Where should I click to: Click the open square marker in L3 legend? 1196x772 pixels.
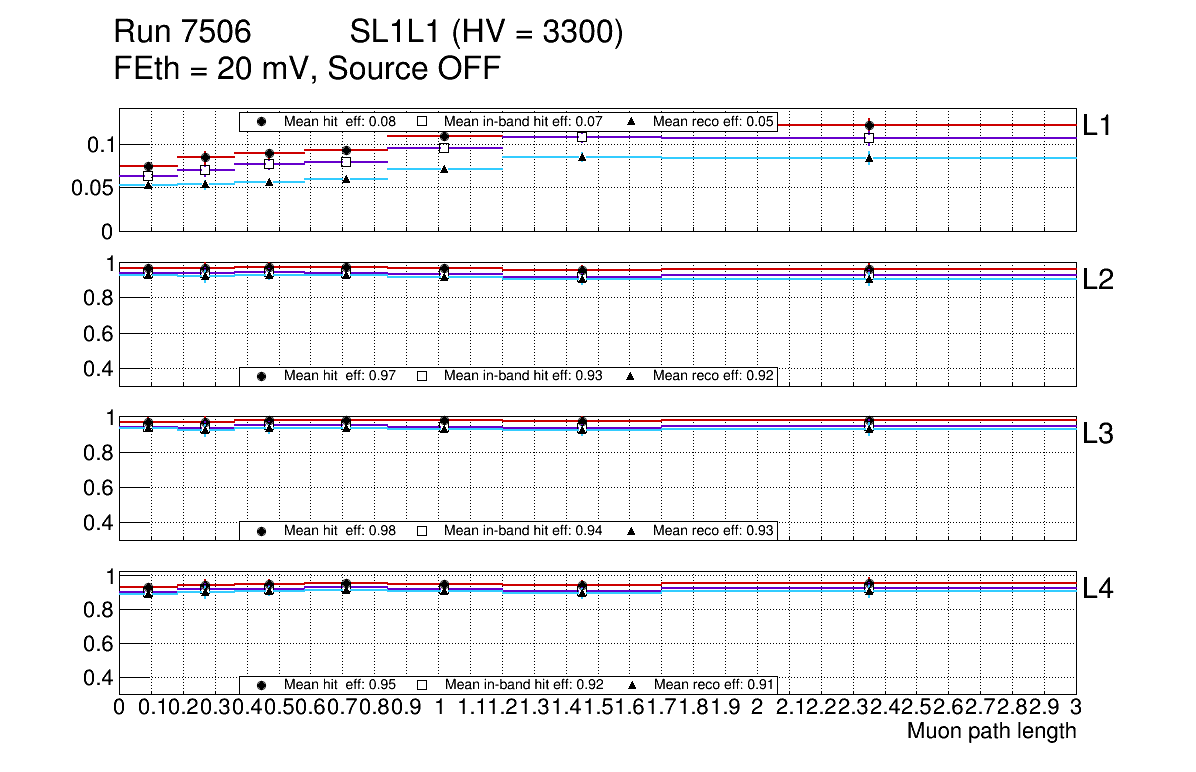422,530
